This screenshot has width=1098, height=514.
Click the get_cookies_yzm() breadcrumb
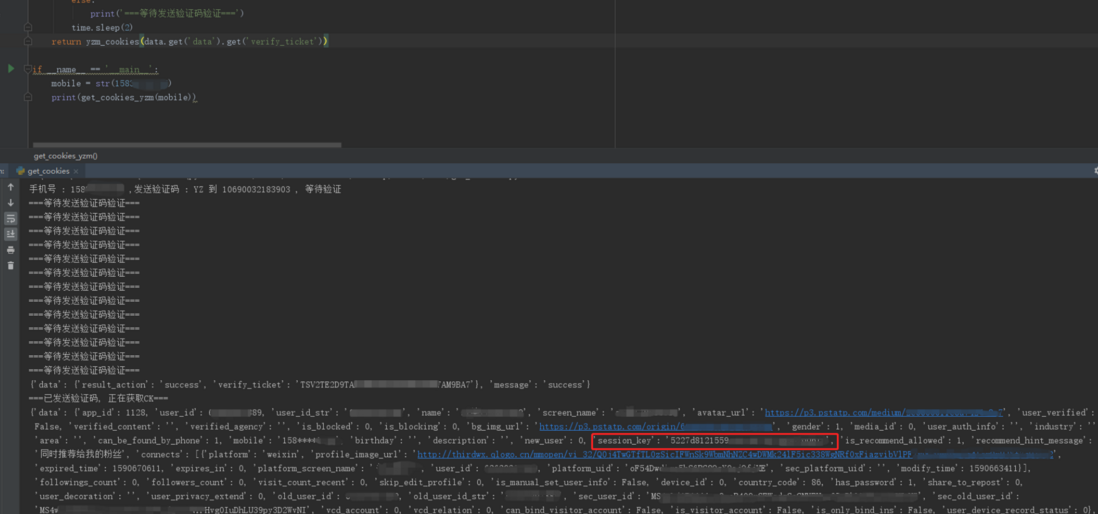(65, 156)
